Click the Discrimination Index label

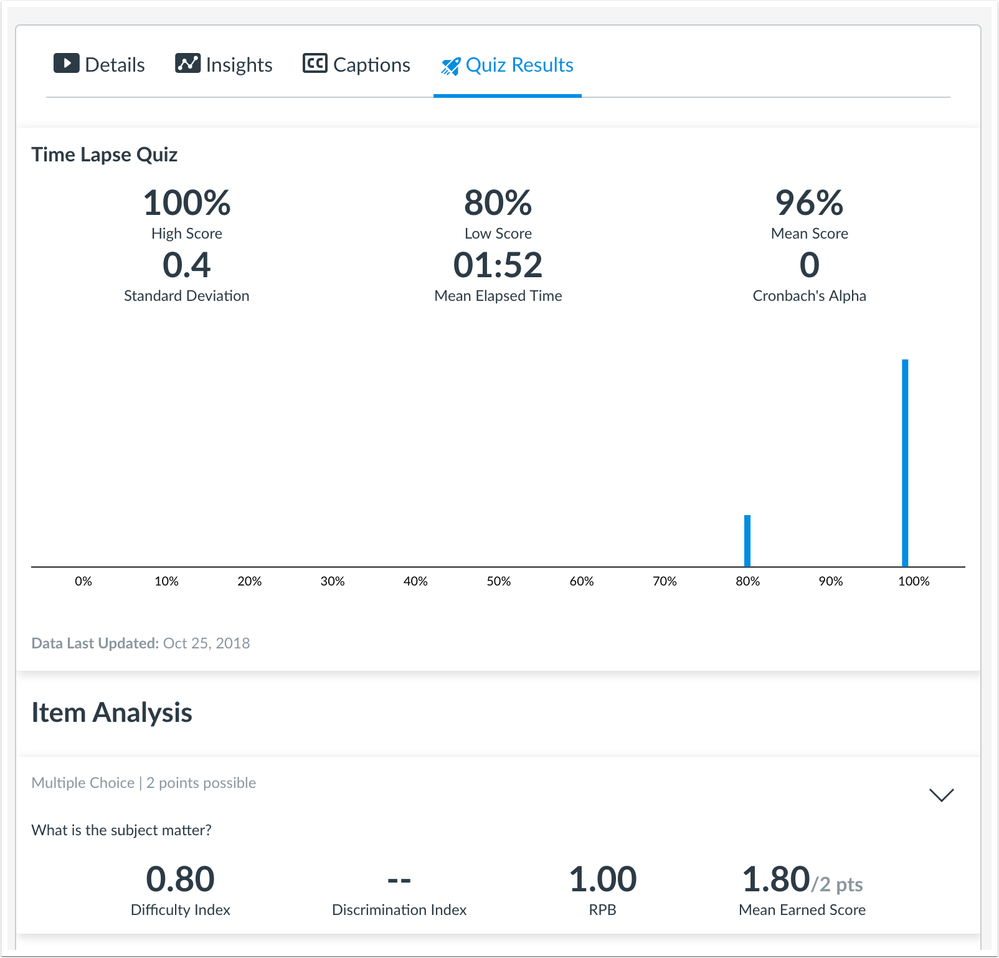coord(399,910)
